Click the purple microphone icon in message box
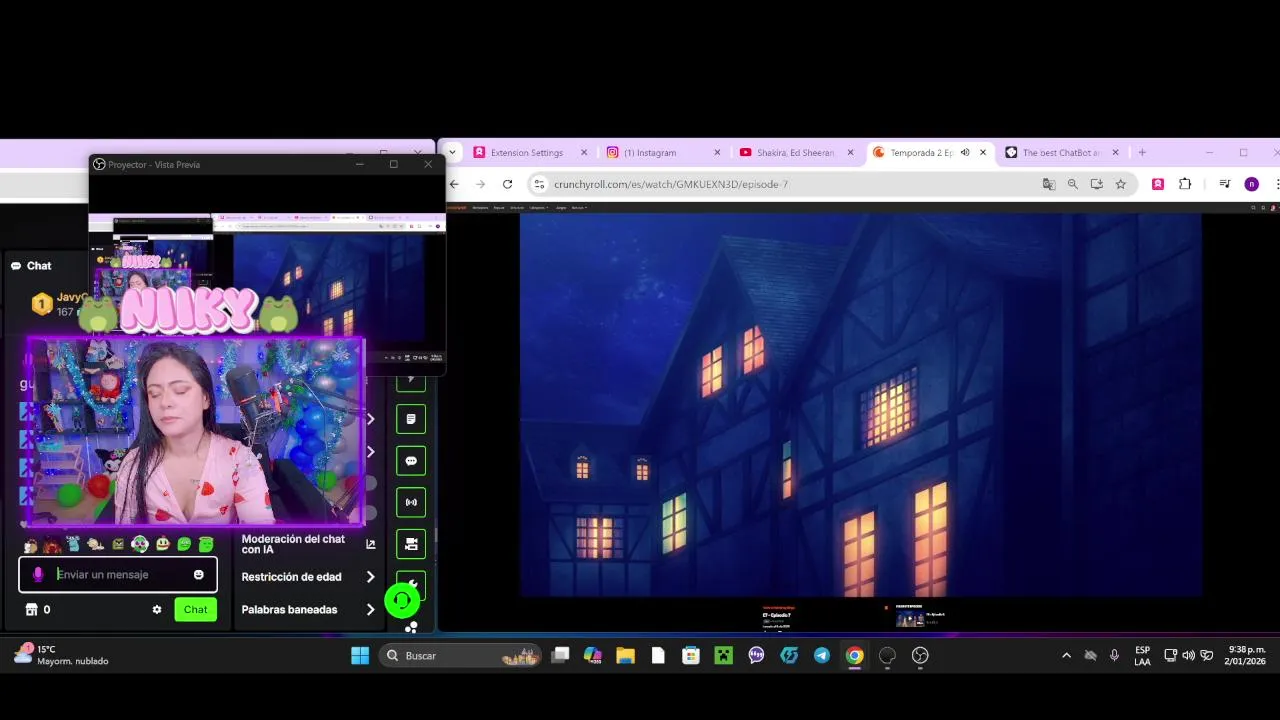This screenshot has width=1280, height=720. point(38,574)
